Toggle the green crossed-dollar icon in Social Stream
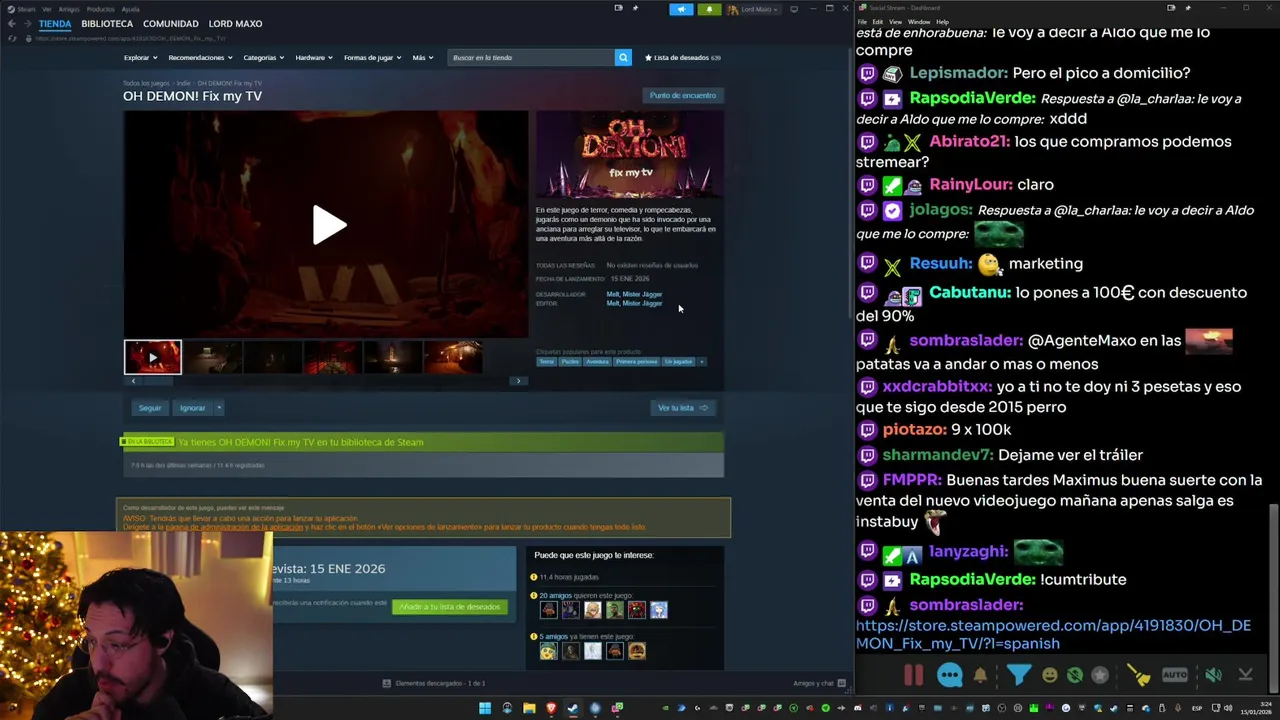1280x720 pixels. coord(1074,675)
